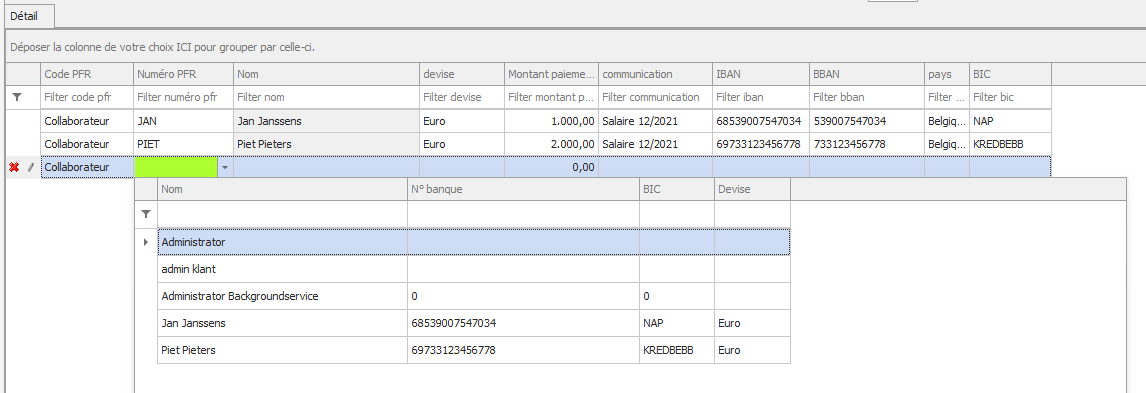The width and height of the screenshot is (1146, 393).
Task: Click the 1.000,00 amount cell
Action: 551,121
